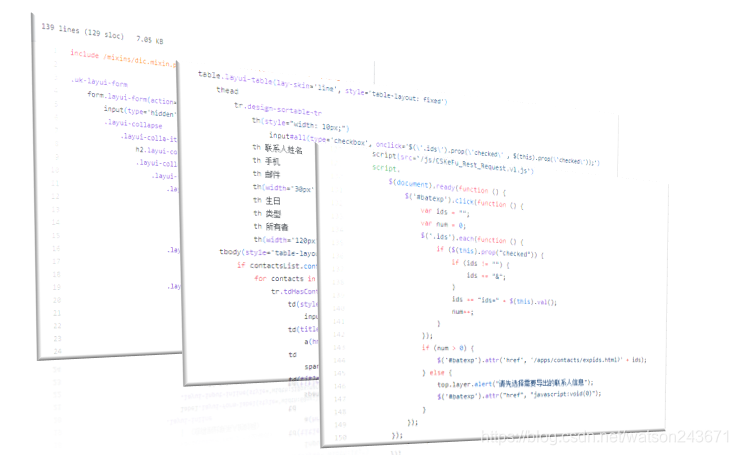The width and height of the screenshot is (738, 455).
Task: Click the 'if ($(this).prop("checked")) {' line
Action: click(490, 252)
